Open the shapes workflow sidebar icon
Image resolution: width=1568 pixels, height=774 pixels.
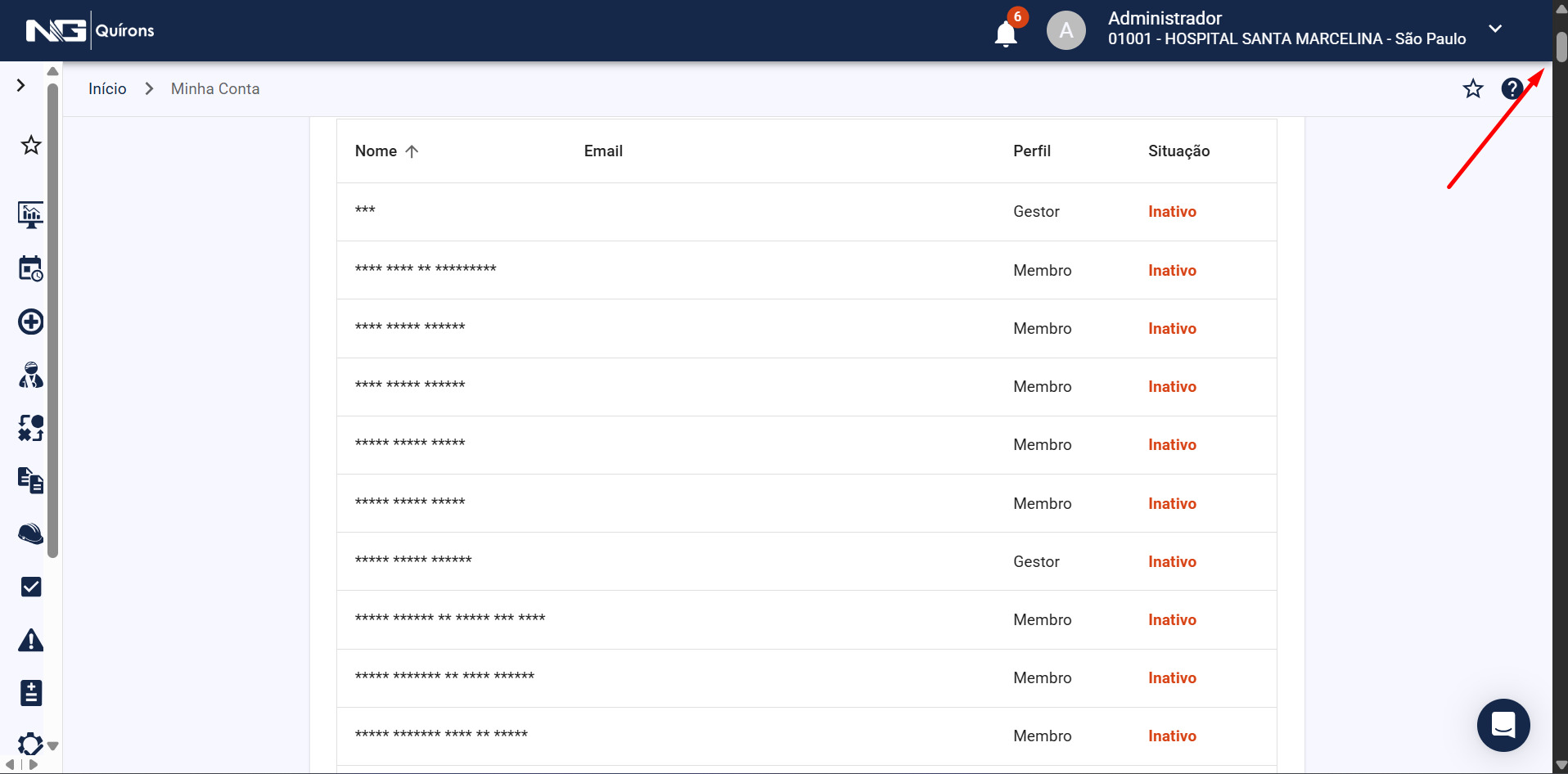[31, 428]
